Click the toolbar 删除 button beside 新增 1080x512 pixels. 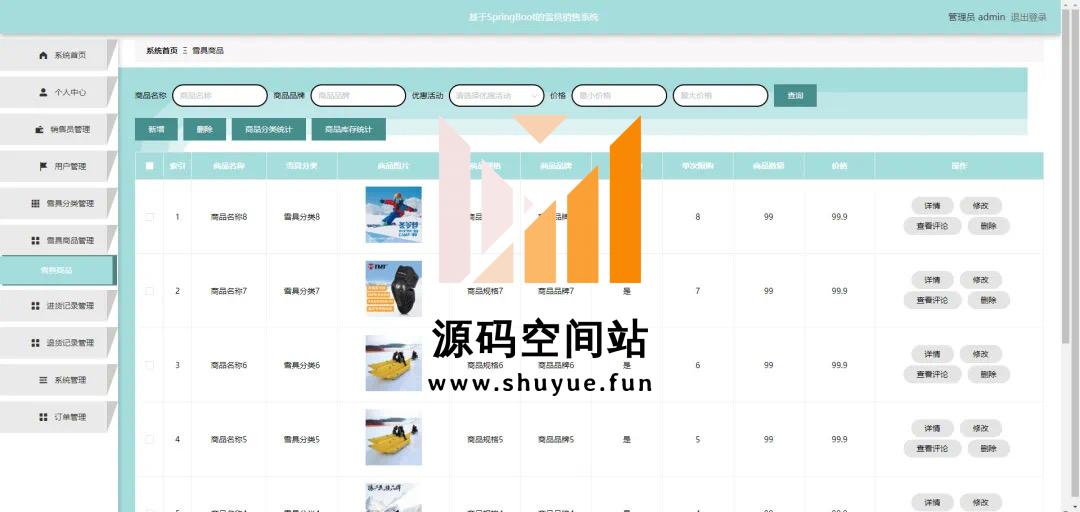(x=205, y=130)
